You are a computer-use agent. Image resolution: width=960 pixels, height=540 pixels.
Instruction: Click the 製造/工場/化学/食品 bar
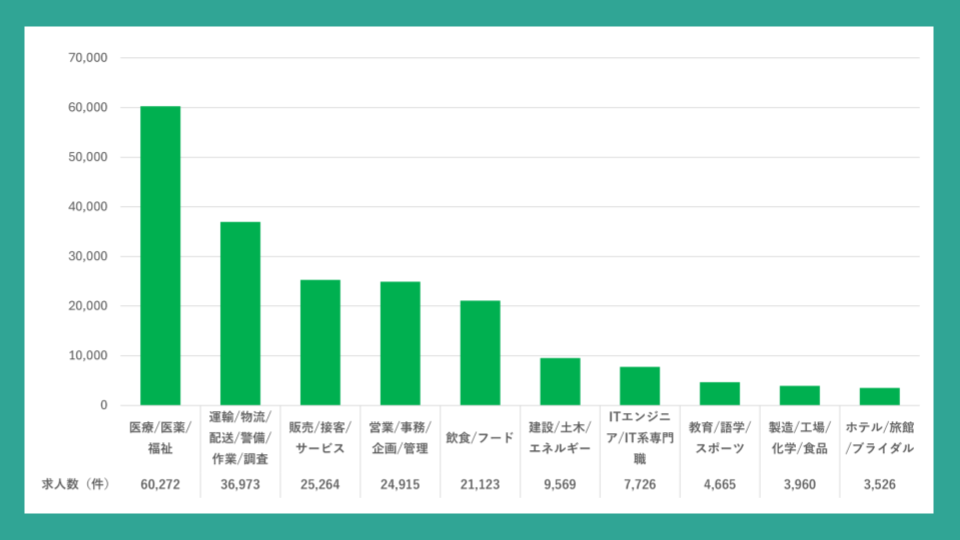pos(799,395)
